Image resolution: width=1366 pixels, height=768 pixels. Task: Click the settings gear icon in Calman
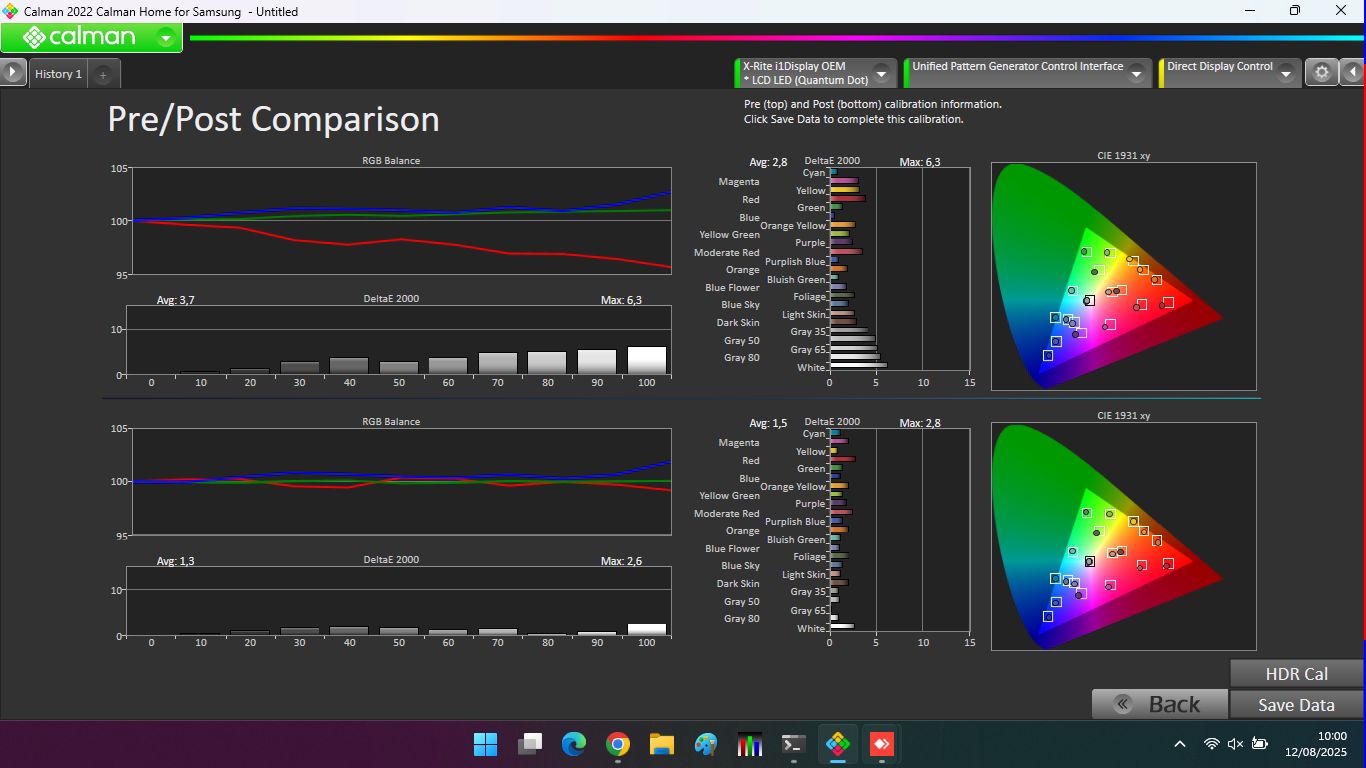pyautogui.click(x=1321, y=73)
